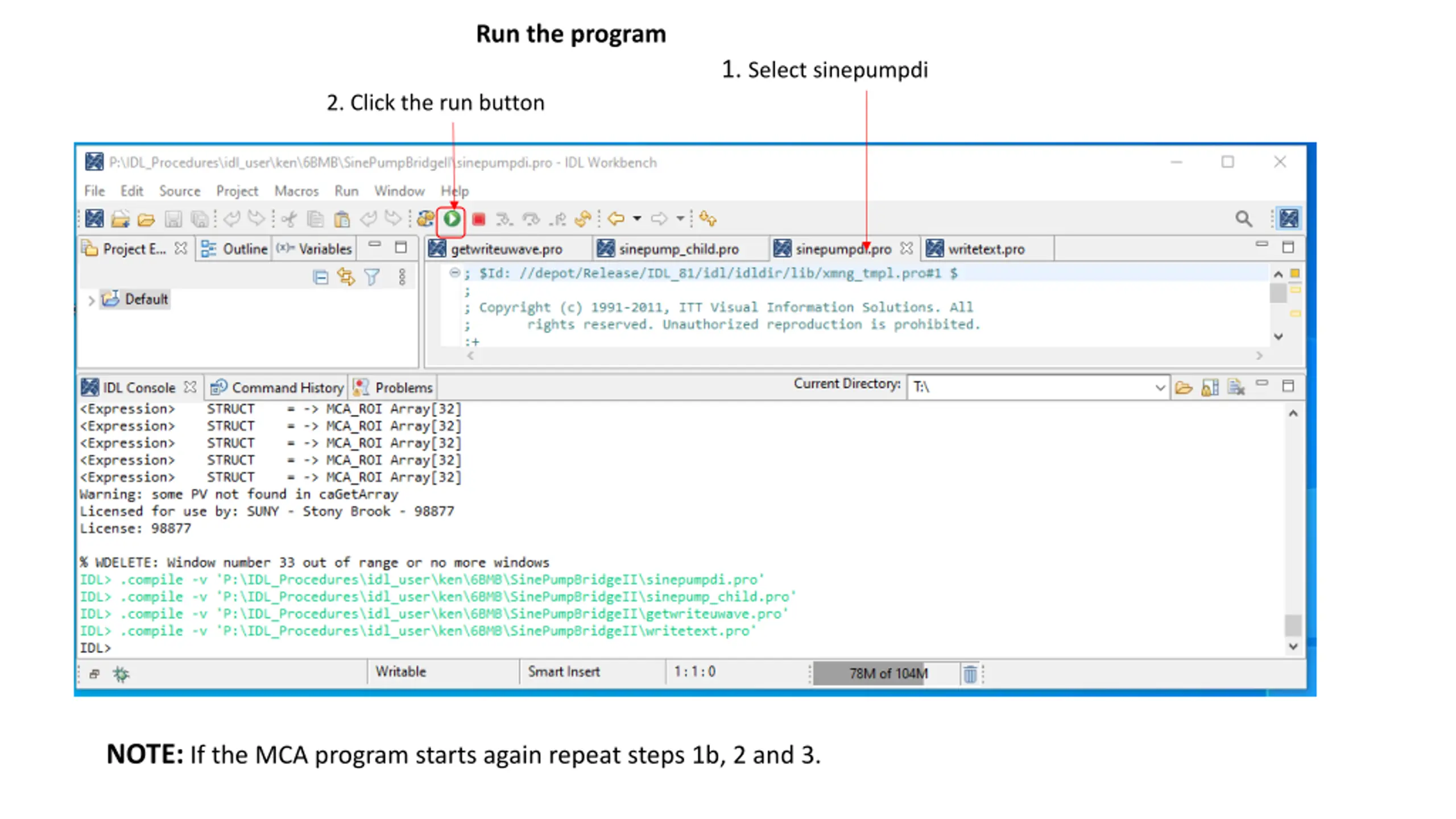Click the Open file folder icon
Viewport: 1456px width, 819px height.
click(146, 219)
